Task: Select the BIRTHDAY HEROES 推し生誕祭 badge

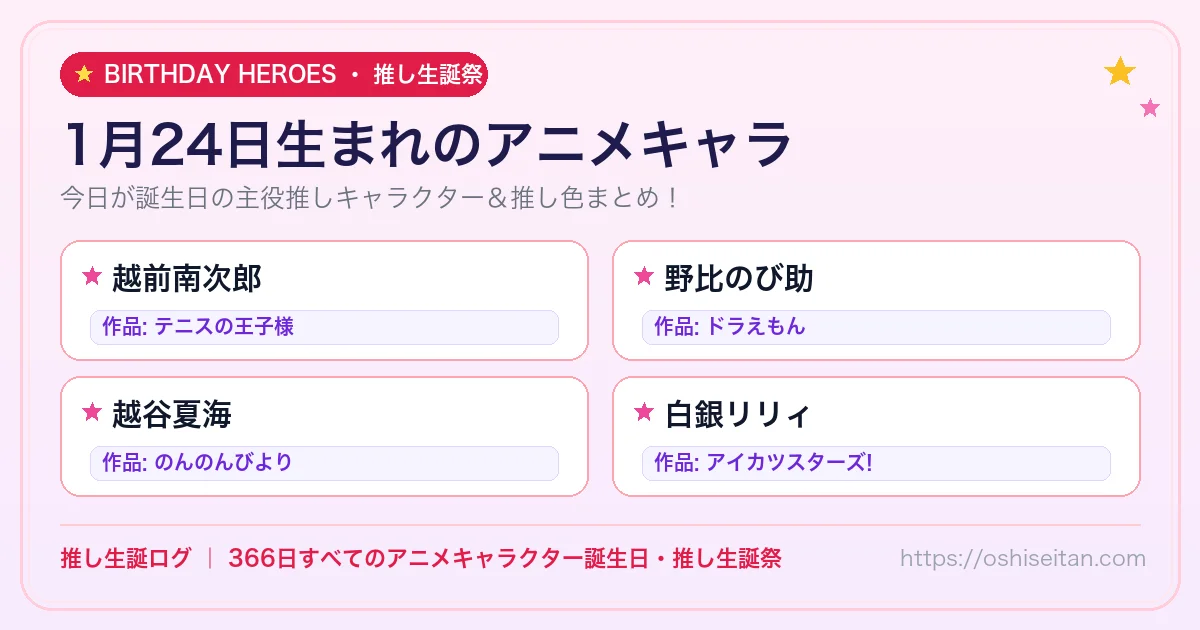Action: coord(274,74)
